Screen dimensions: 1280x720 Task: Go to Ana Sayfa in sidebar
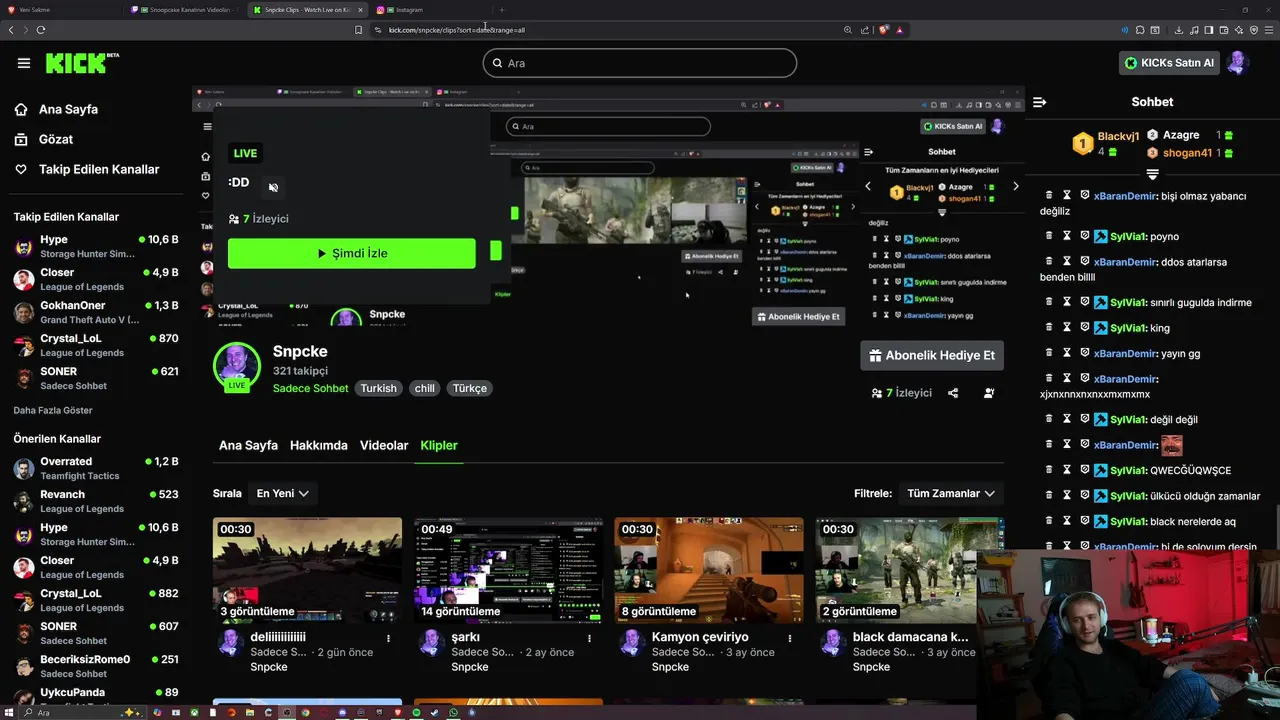point(68,109)
